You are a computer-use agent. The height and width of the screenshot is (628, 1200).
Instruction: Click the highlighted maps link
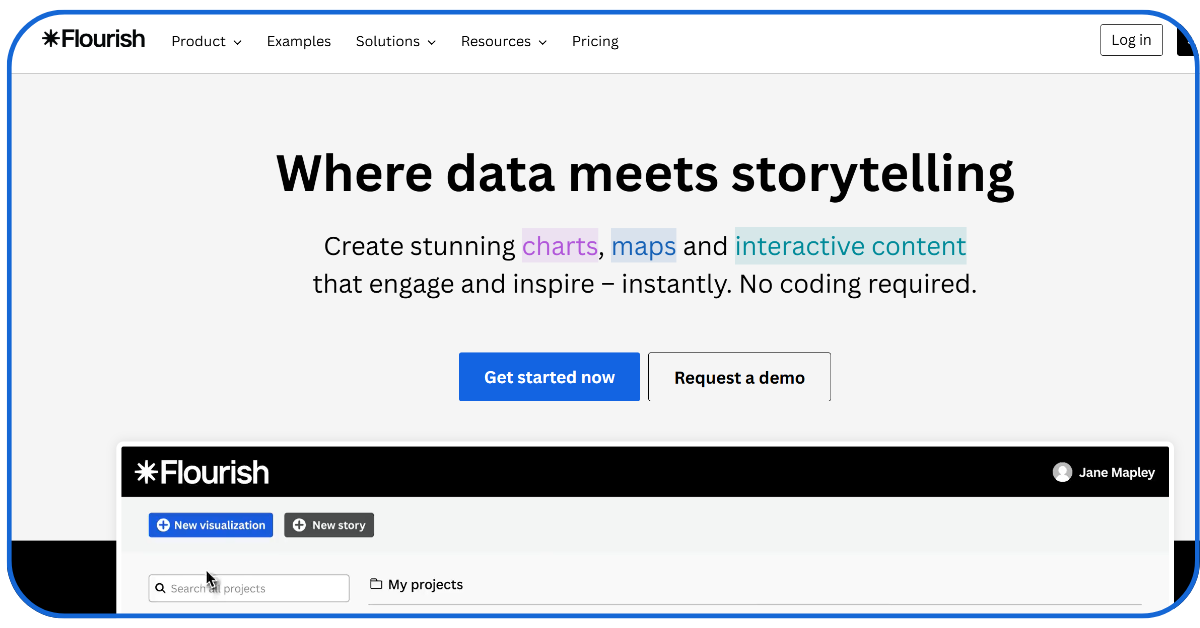click(643, 246)
